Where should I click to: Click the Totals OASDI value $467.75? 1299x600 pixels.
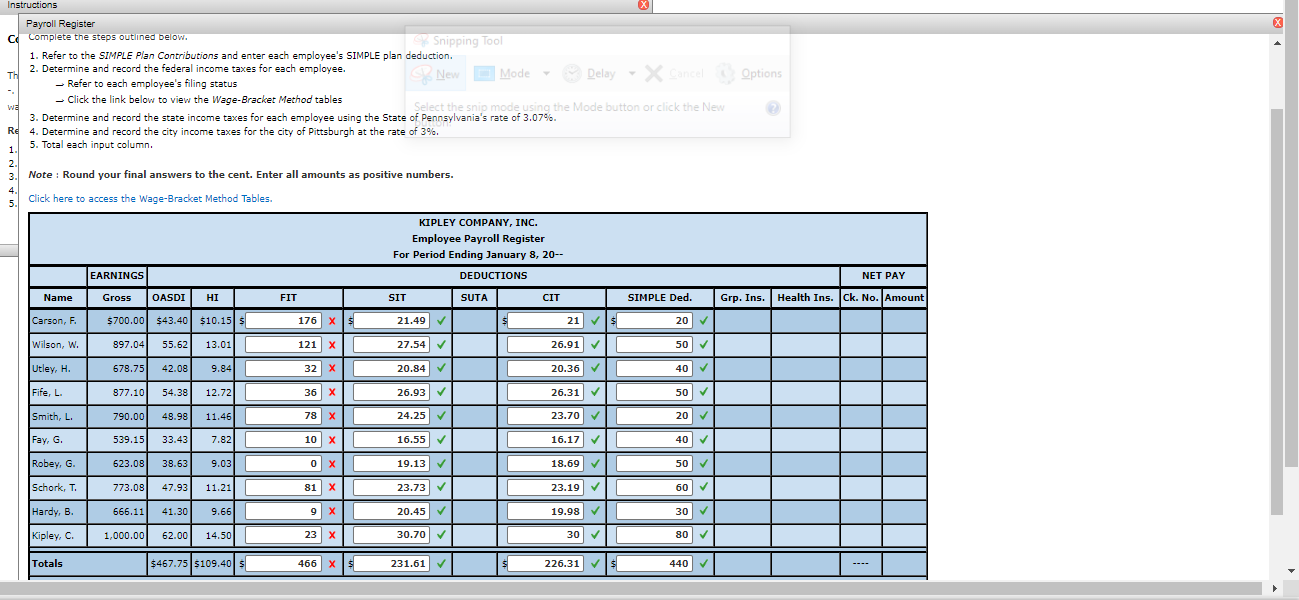168,564
